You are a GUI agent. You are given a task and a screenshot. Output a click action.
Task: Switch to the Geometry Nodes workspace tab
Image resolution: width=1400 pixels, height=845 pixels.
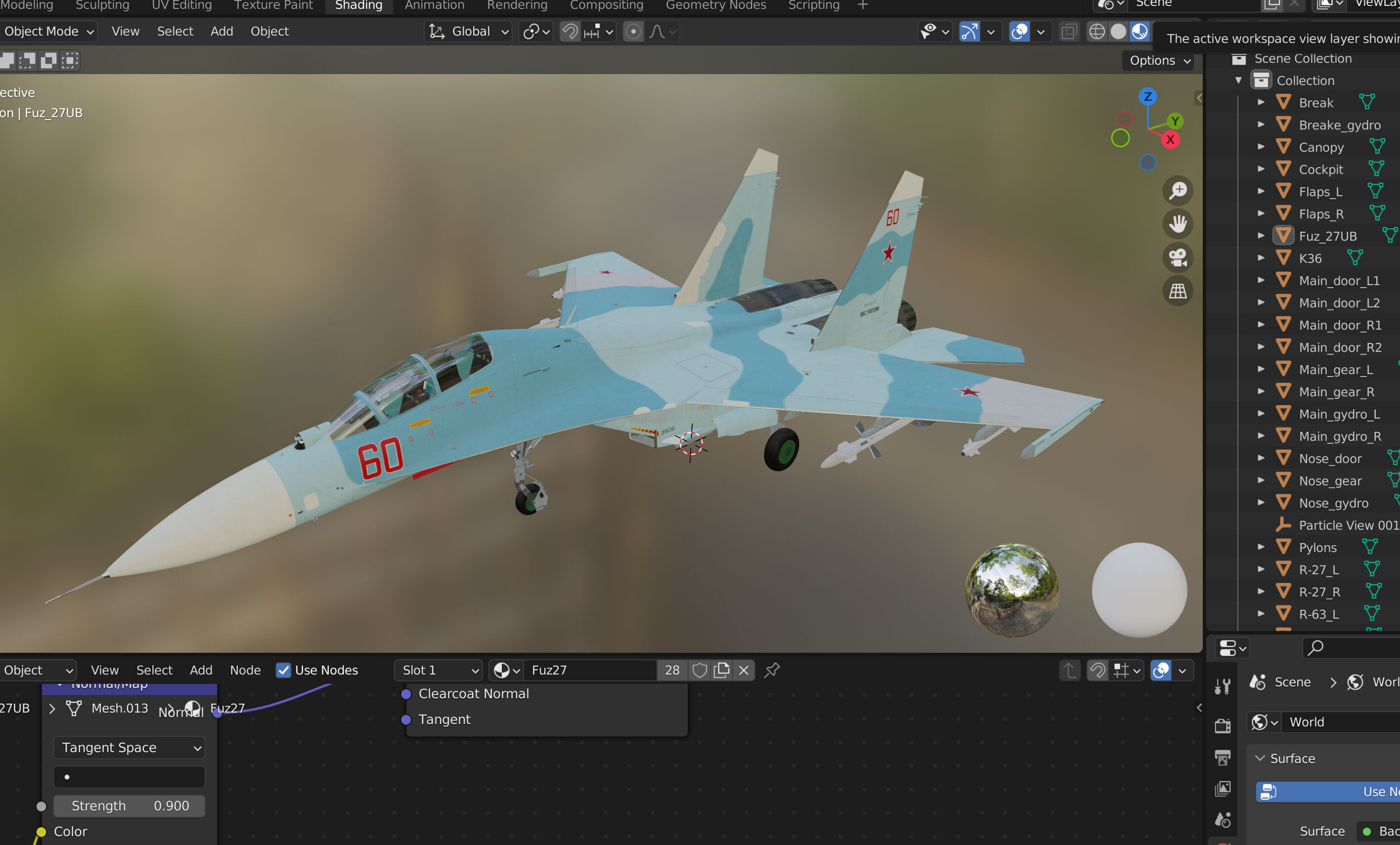[716, 5]
